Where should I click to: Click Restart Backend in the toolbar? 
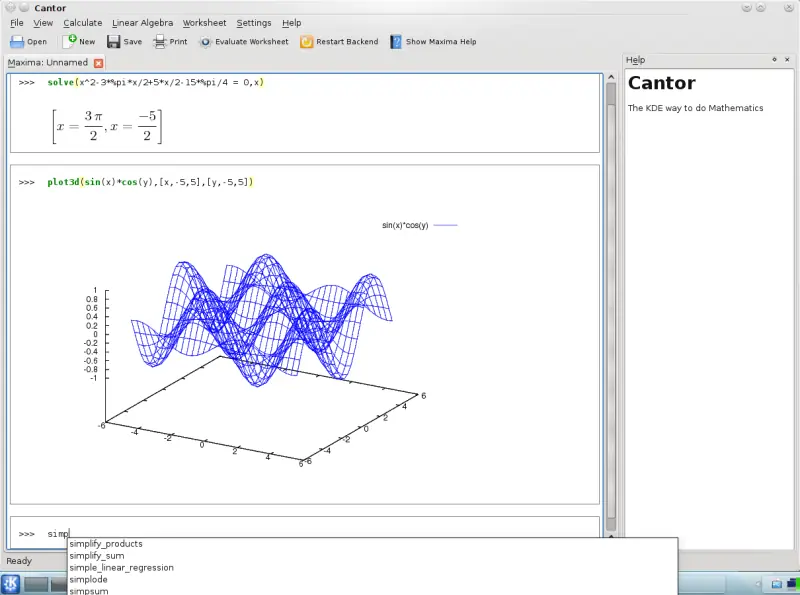(339, 42)
